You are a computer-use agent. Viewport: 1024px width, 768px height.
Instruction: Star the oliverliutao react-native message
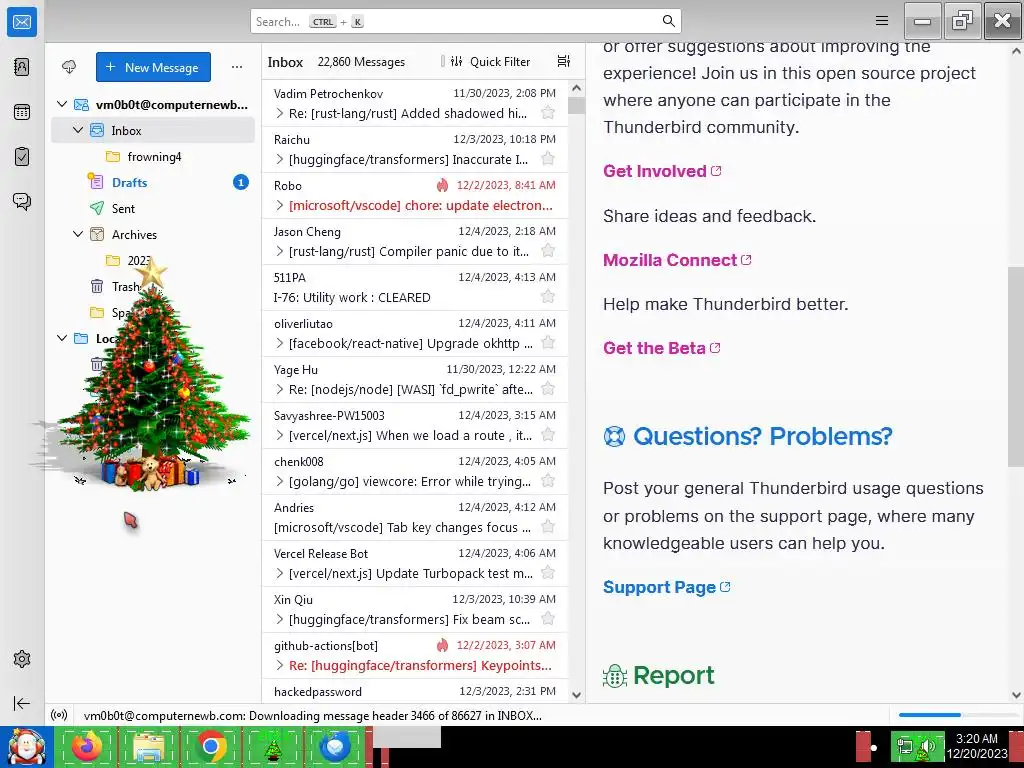click(x=548, y=343)
